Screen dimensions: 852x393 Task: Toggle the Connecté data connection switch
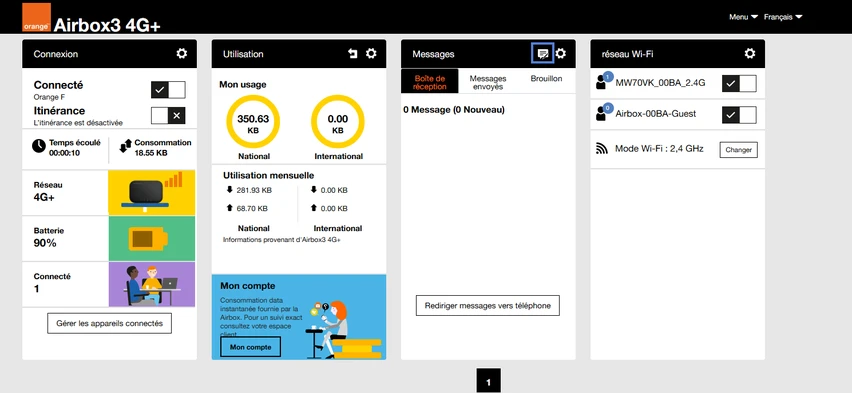(x=168, y=90)
